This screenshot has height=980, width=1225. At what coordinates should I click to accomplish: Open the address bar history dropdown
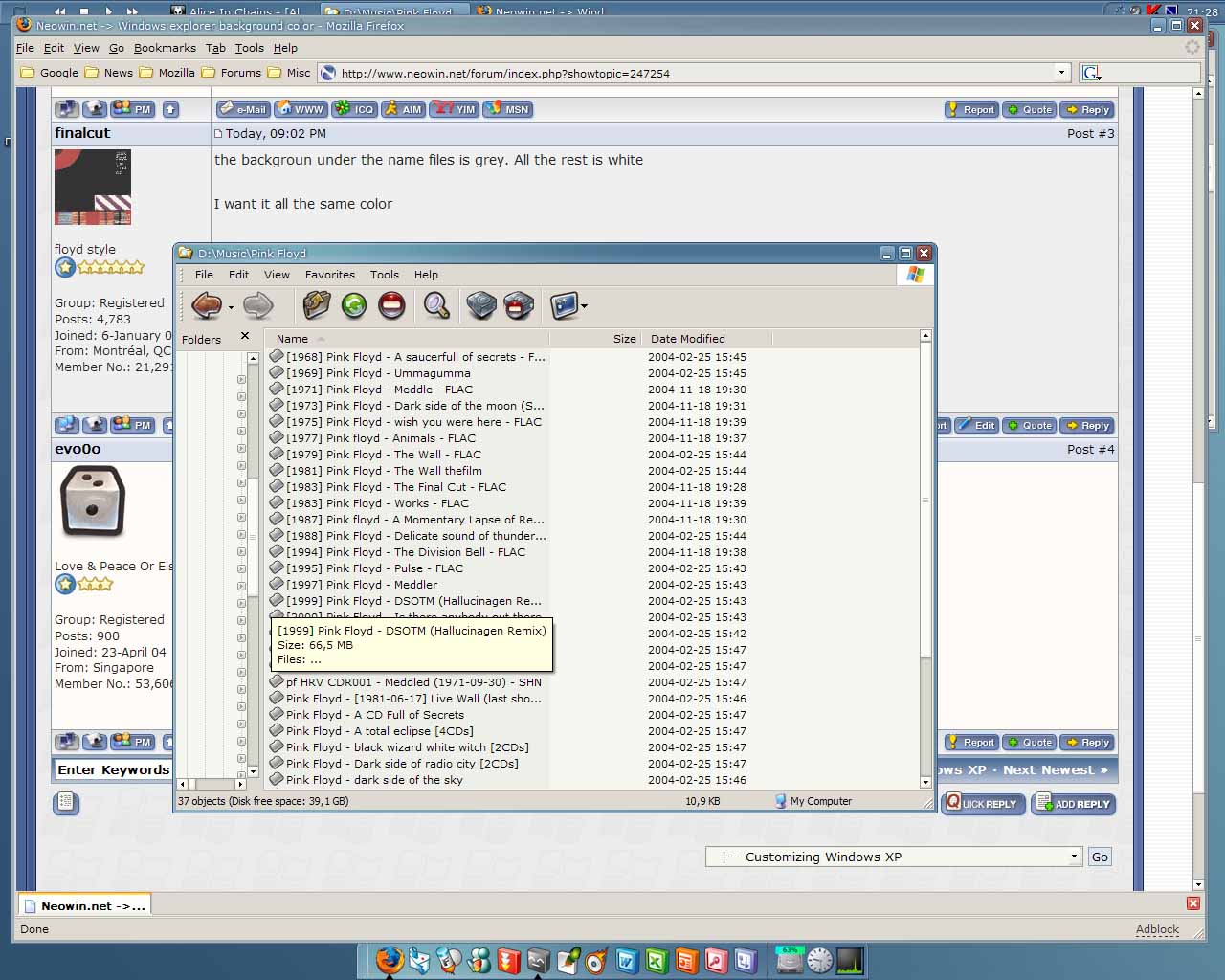[x=1061, y=72]
